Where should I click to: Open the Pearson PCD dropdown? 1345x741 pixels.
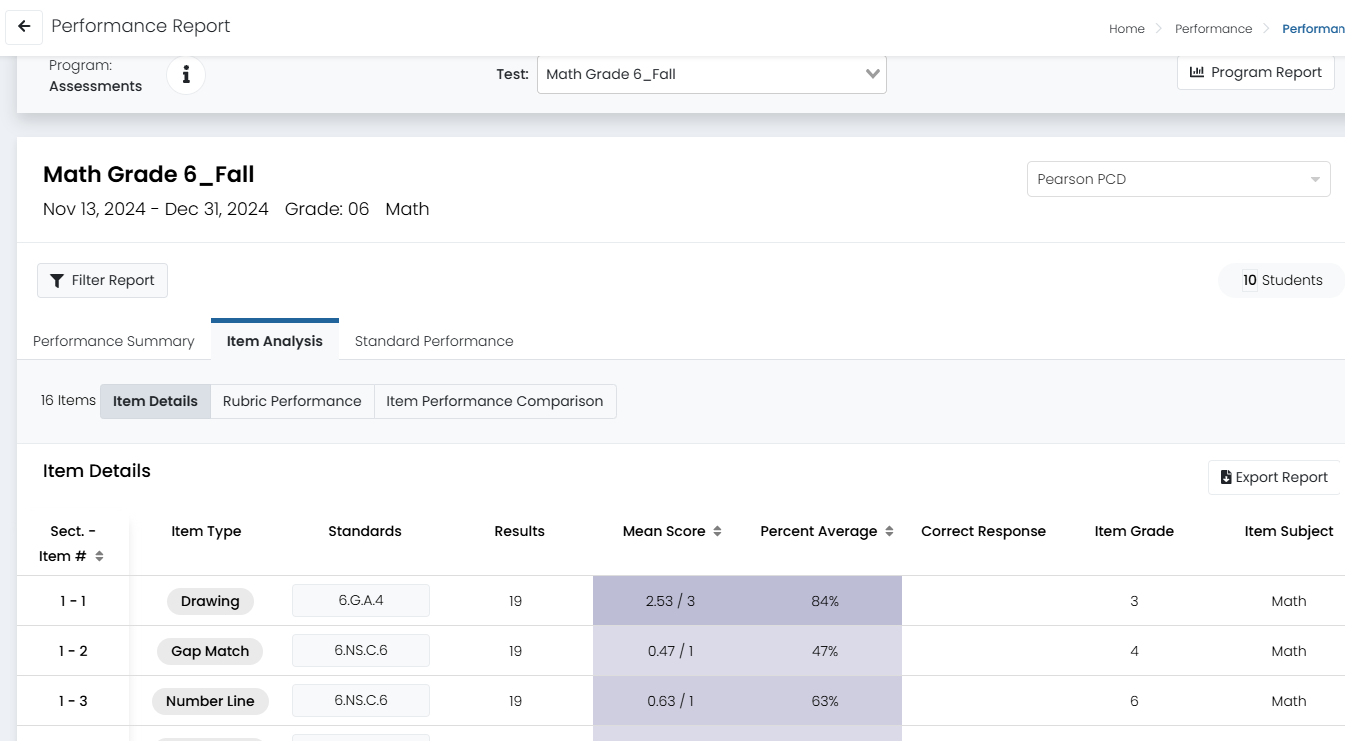[1179, 179]
